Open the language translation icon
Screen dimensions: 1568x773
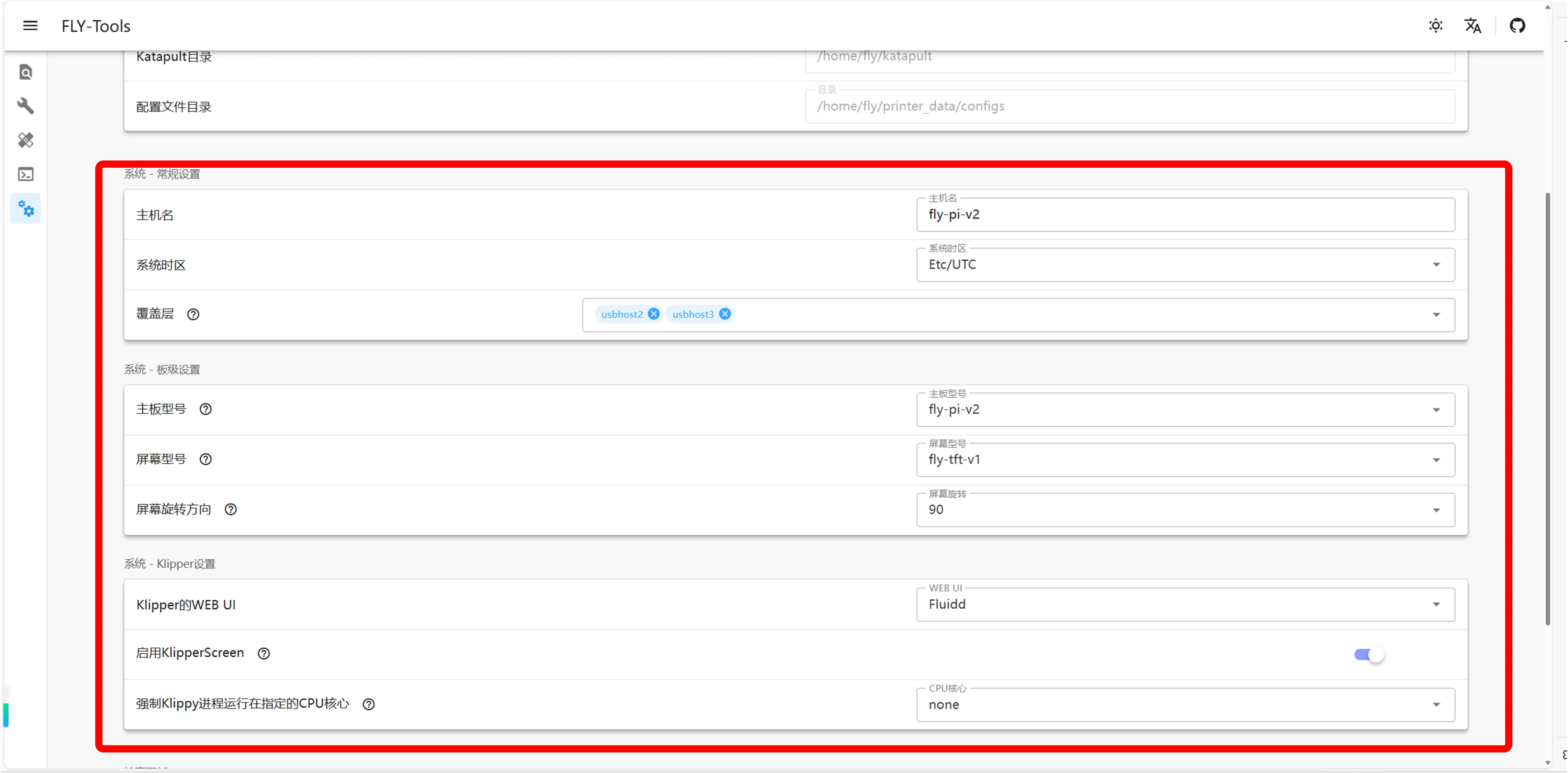(1473, 26)
